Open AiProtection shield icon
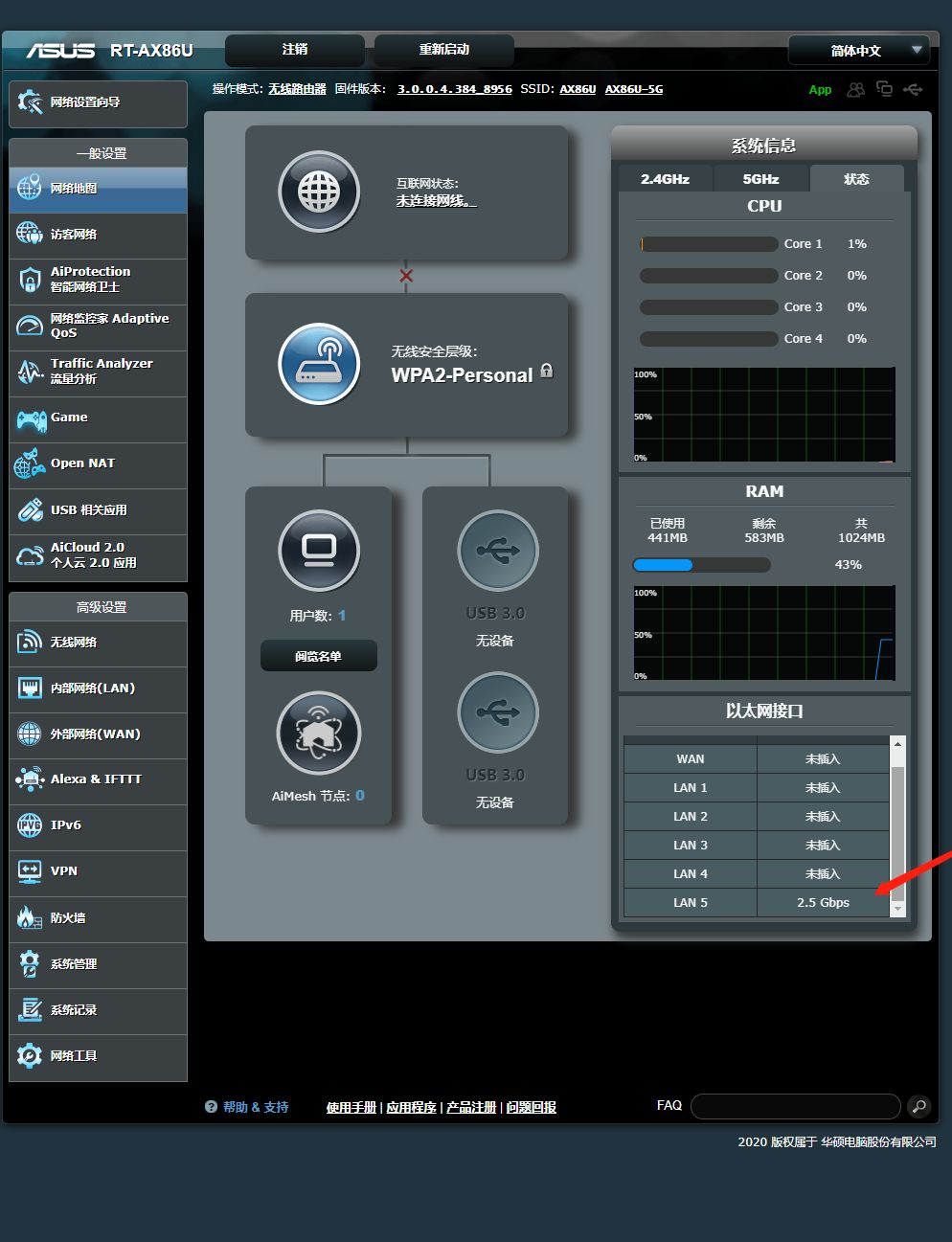The width and height of the screenshot is (952, 1242). click(x=29, y=280)
